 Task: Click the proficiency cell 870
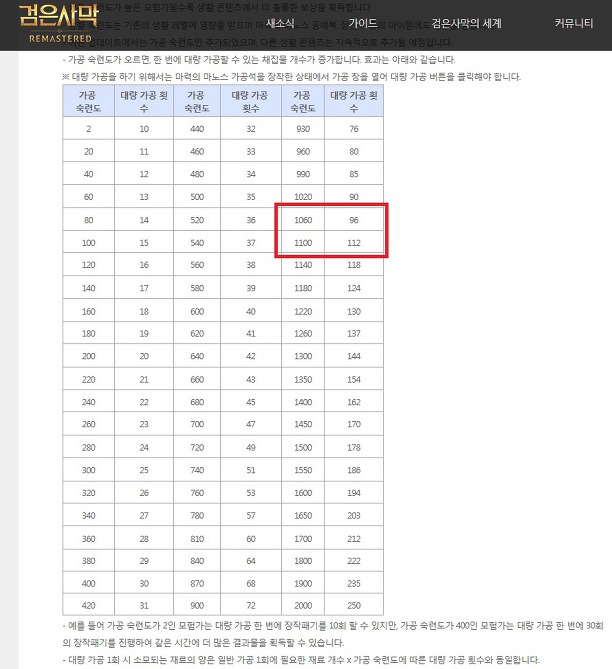tap(197, 584)
